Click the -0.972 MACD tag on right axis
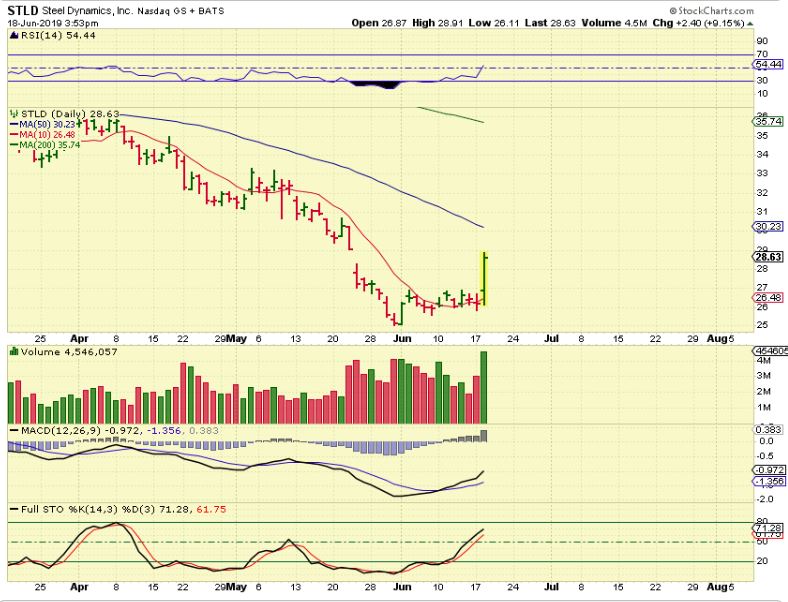 (x=768, y=470)
